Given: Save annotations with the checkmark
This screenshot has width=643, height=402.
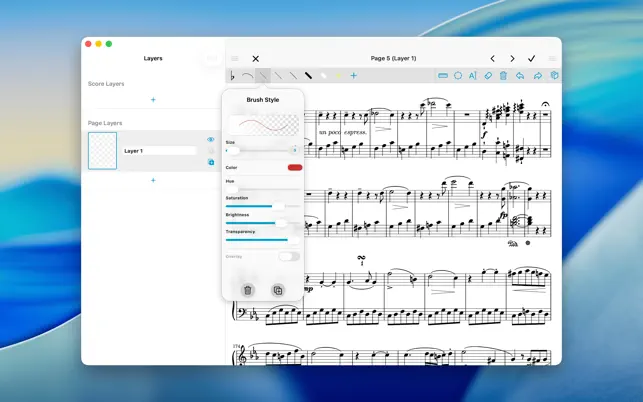Looking at the screenshot, I should click(x=531, y=59).
